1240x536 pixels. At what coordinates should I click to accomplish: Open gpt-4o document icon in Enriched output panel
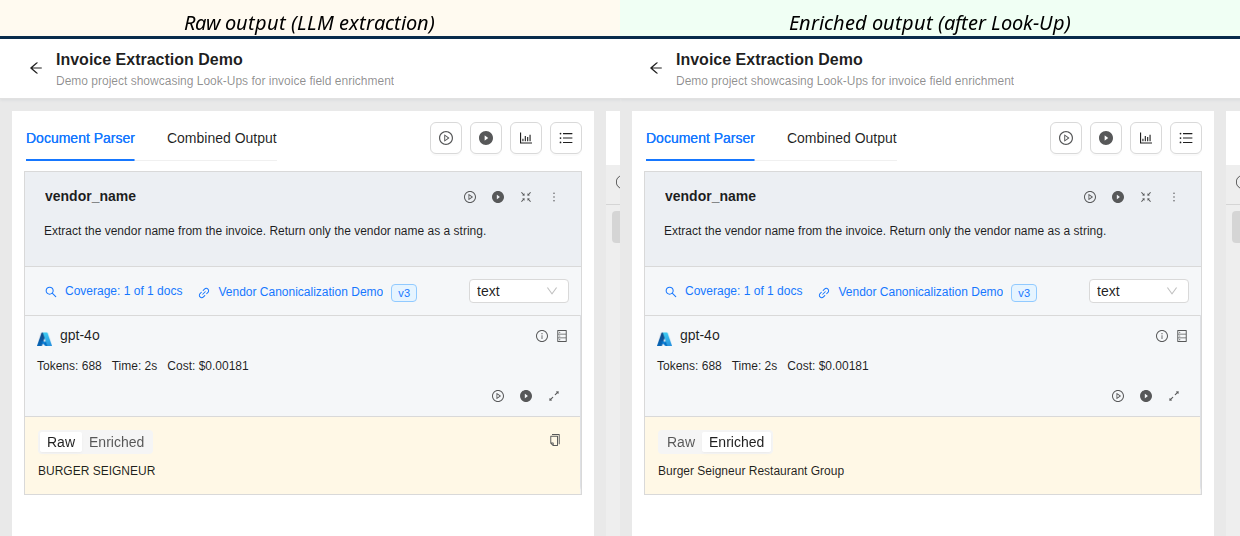pos(1182,336)
